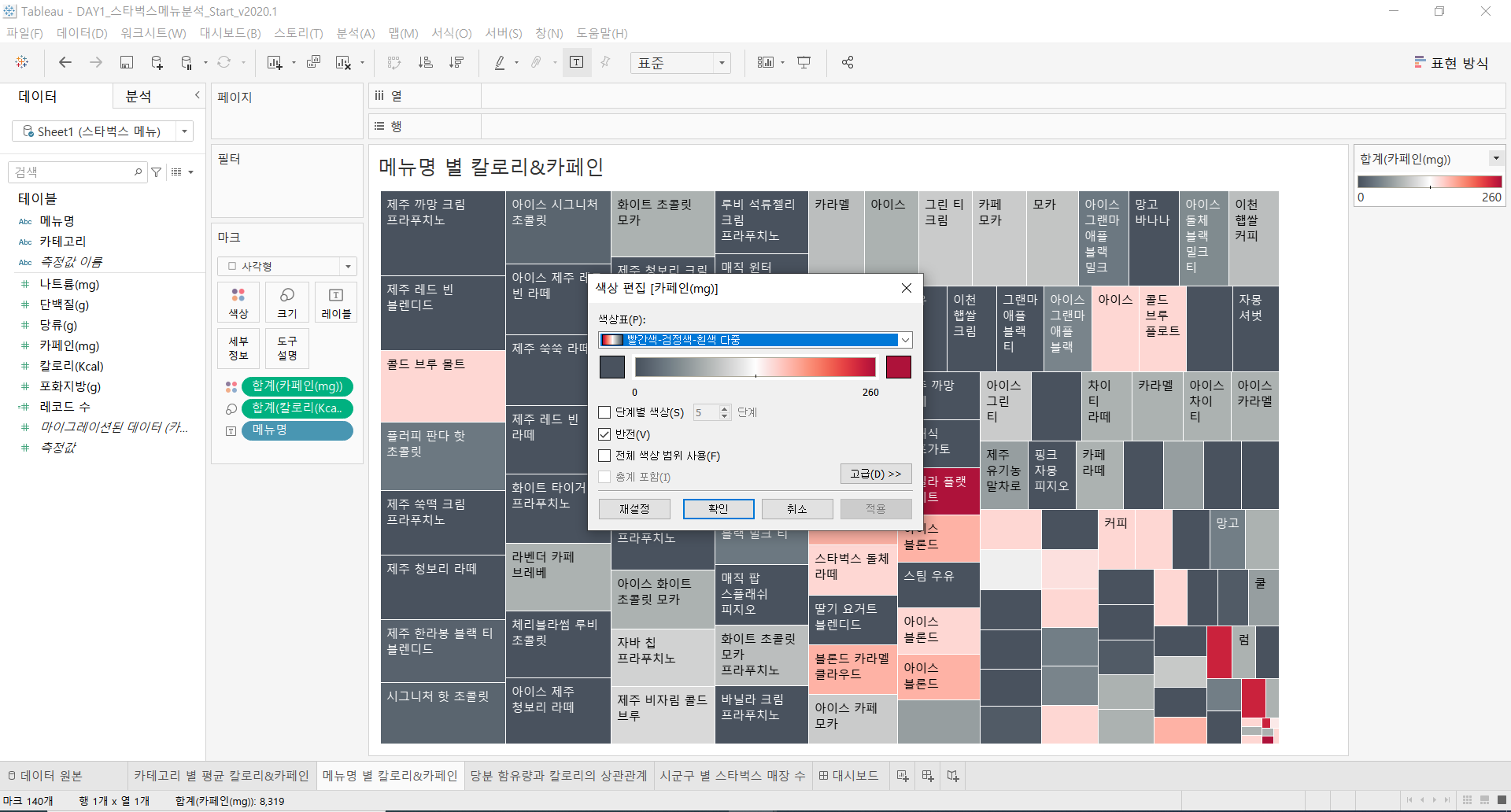Open 시군구 별 스타벅스 매장 수 tab
This screenshot has width=1511, height=812.
[732, 776]
